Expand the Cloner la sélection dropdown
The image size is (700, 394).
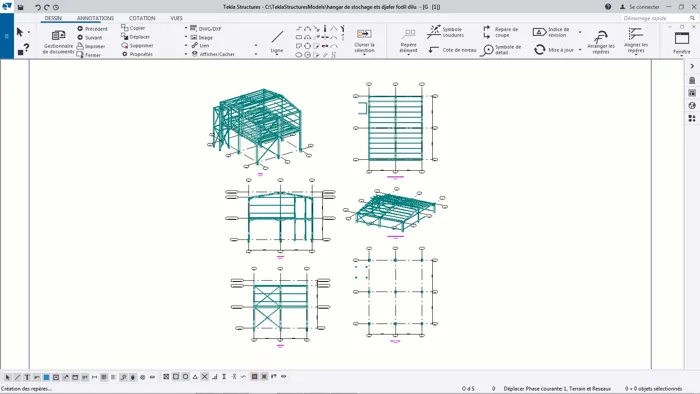click(364, 54)
